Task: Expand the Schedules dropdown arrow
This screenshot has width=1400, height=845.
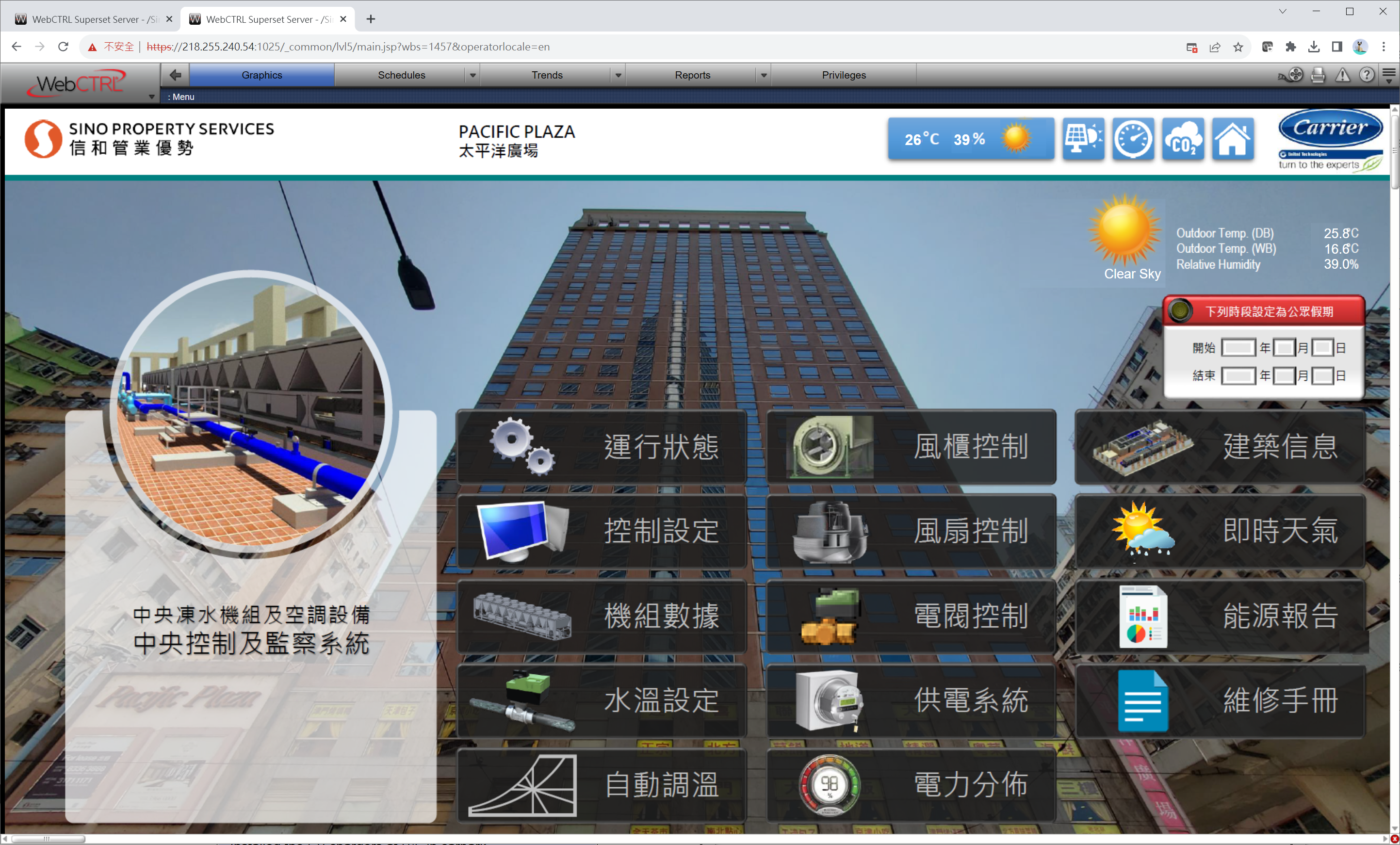Action: (472, 76)
